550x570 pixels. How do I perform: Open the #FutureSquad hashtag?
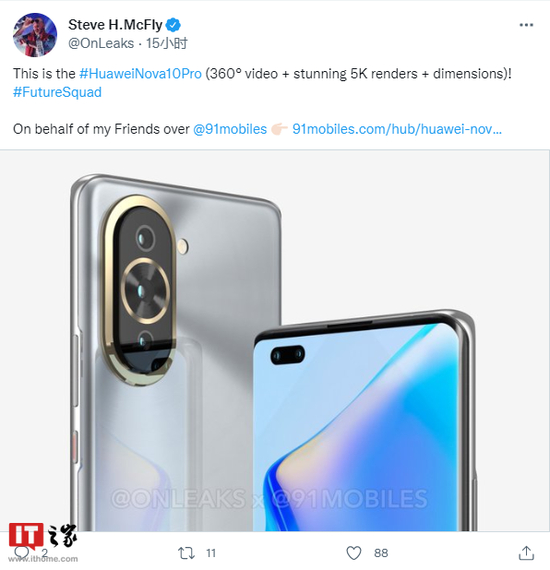[x=57, y=92]
